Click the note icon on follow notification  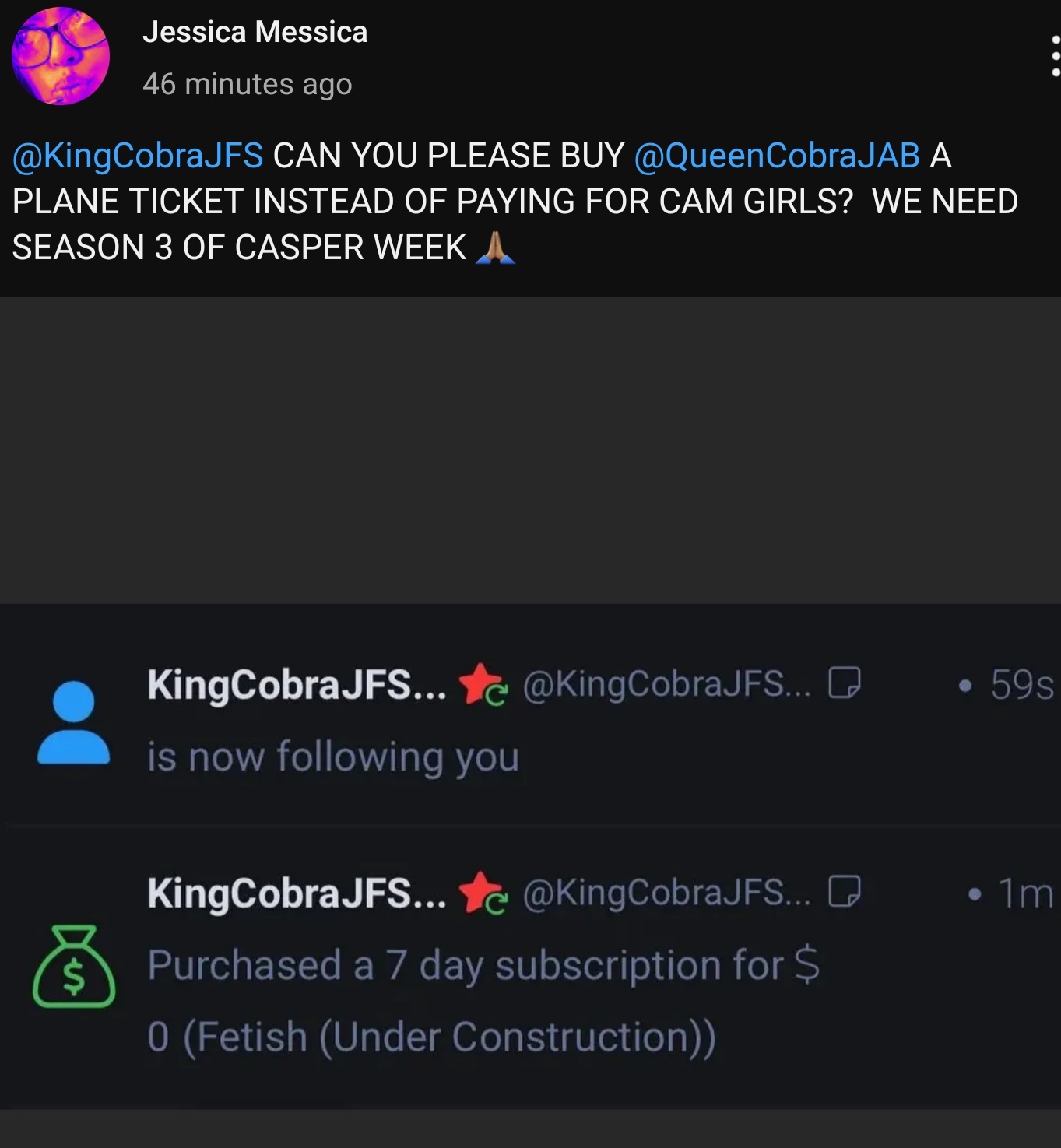(845, 683)
